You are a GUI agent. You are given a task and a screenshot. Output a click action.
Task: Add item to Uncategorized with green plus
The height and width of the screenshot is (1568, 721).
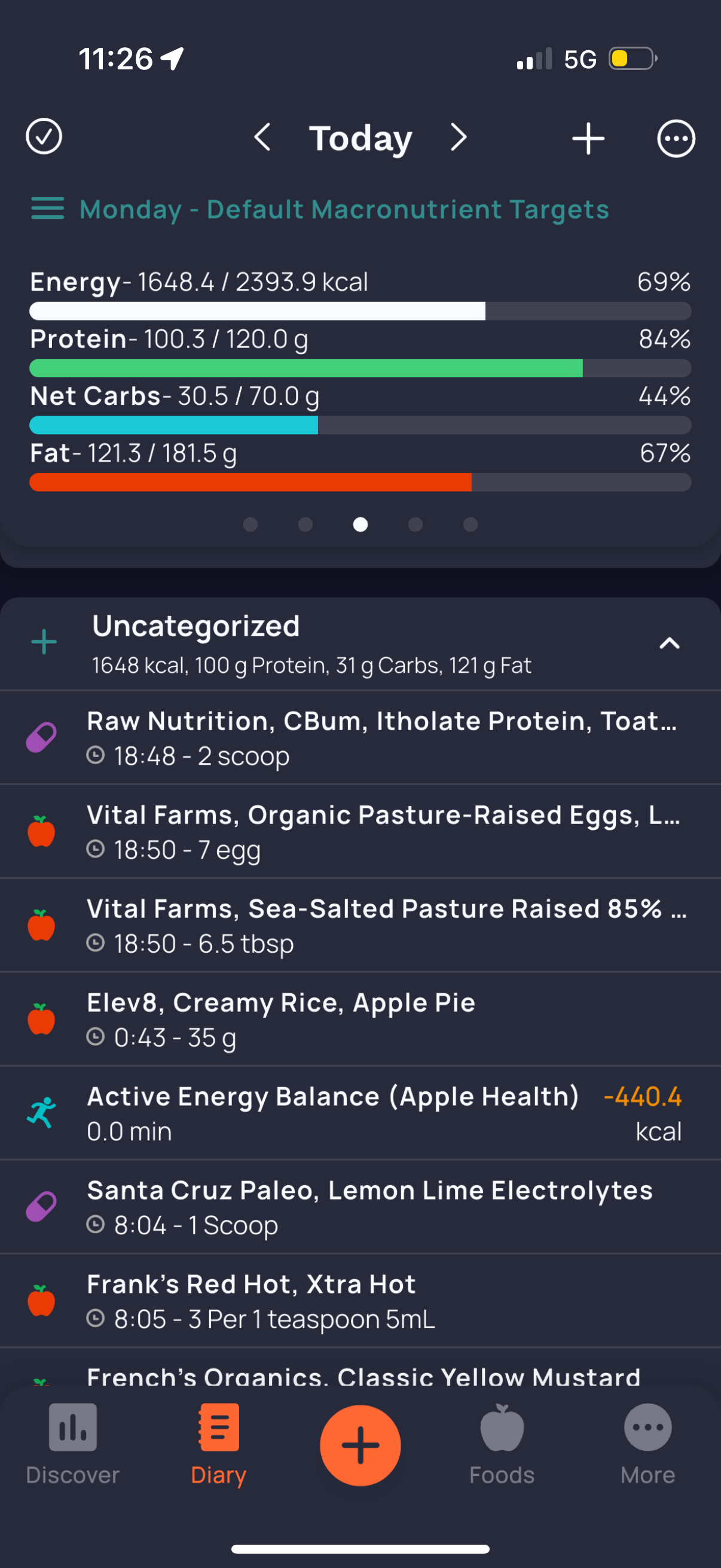pyautogui.click(x=44, y=643)
